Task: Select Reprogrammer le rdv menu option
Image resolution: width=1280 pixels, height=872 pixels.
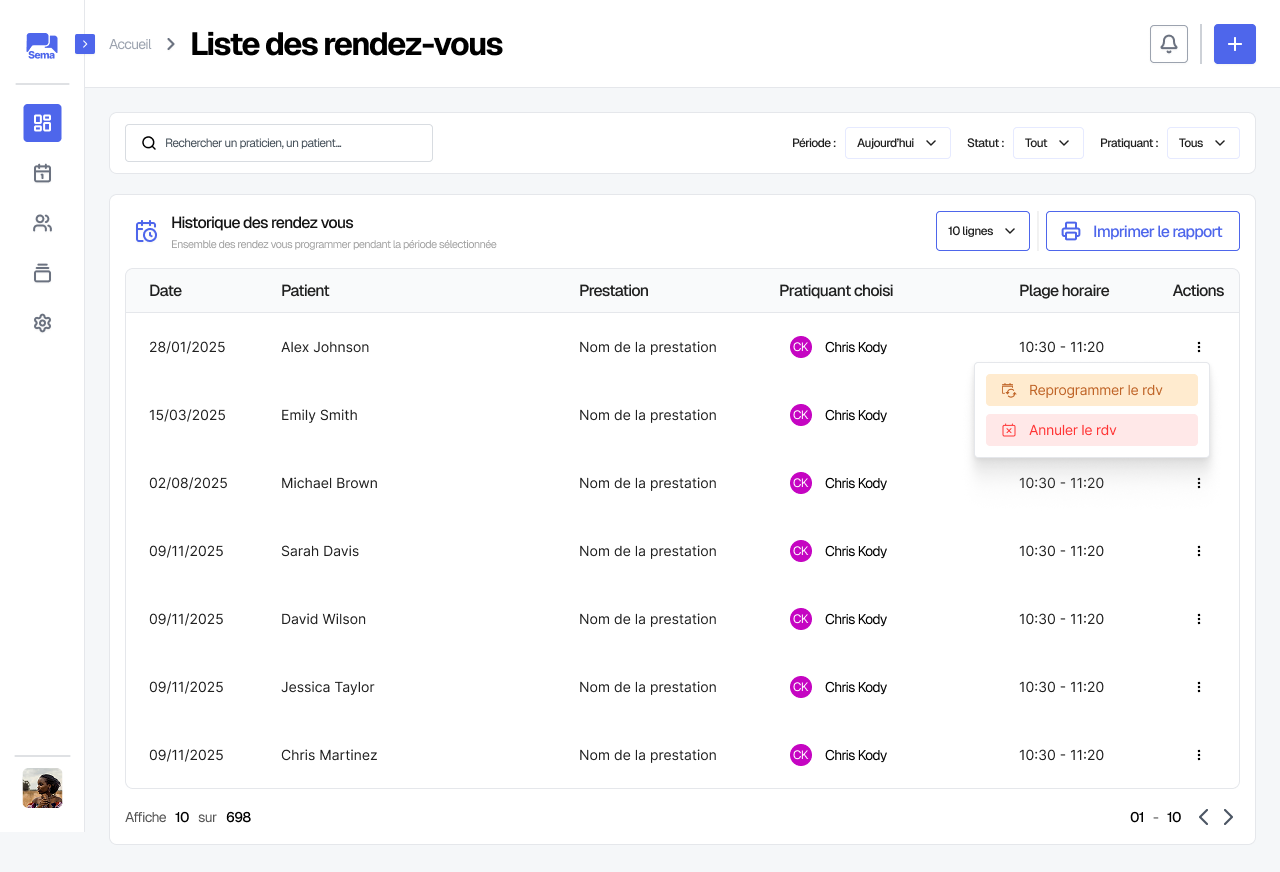Action: (1092, 390)
